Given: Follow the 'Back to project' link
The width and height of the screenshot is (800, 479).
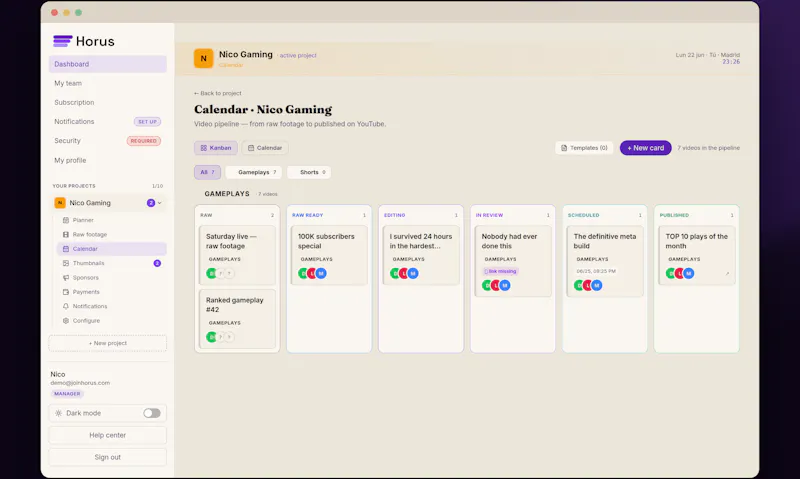Looking at the screenshot, I should 218,93.
